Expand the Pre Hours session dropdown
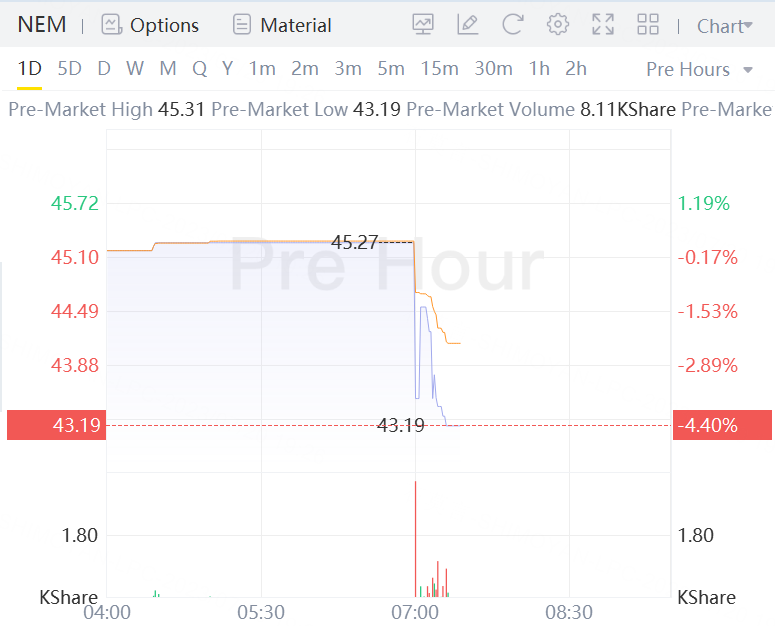Viewport: 775px width, 626px height. 700,69
